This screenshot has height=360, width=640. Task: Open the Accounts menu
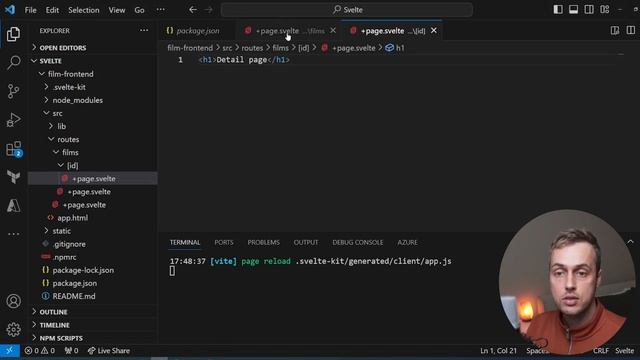(x=13, y=301)
